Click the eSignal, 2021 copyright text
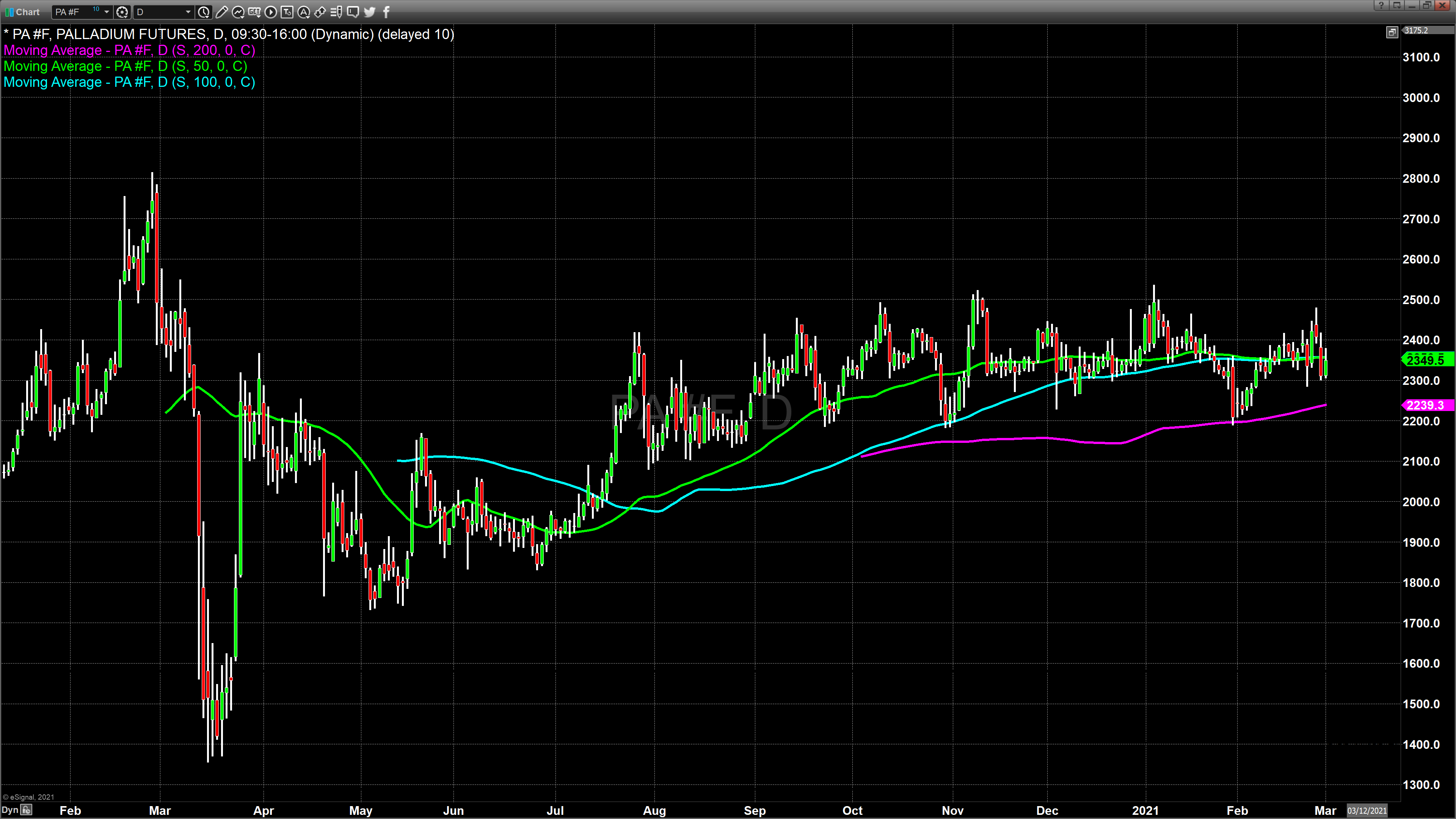The image size is (1456, 819). coord(28,797)
